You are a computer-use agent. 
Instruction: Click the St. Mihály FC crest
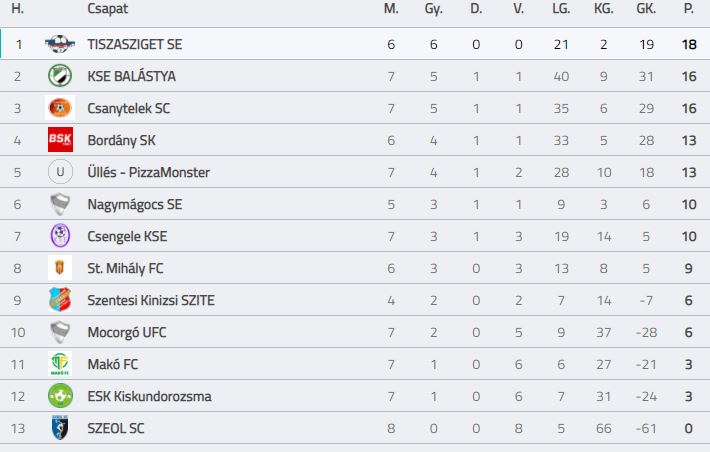tap(60, 268)
